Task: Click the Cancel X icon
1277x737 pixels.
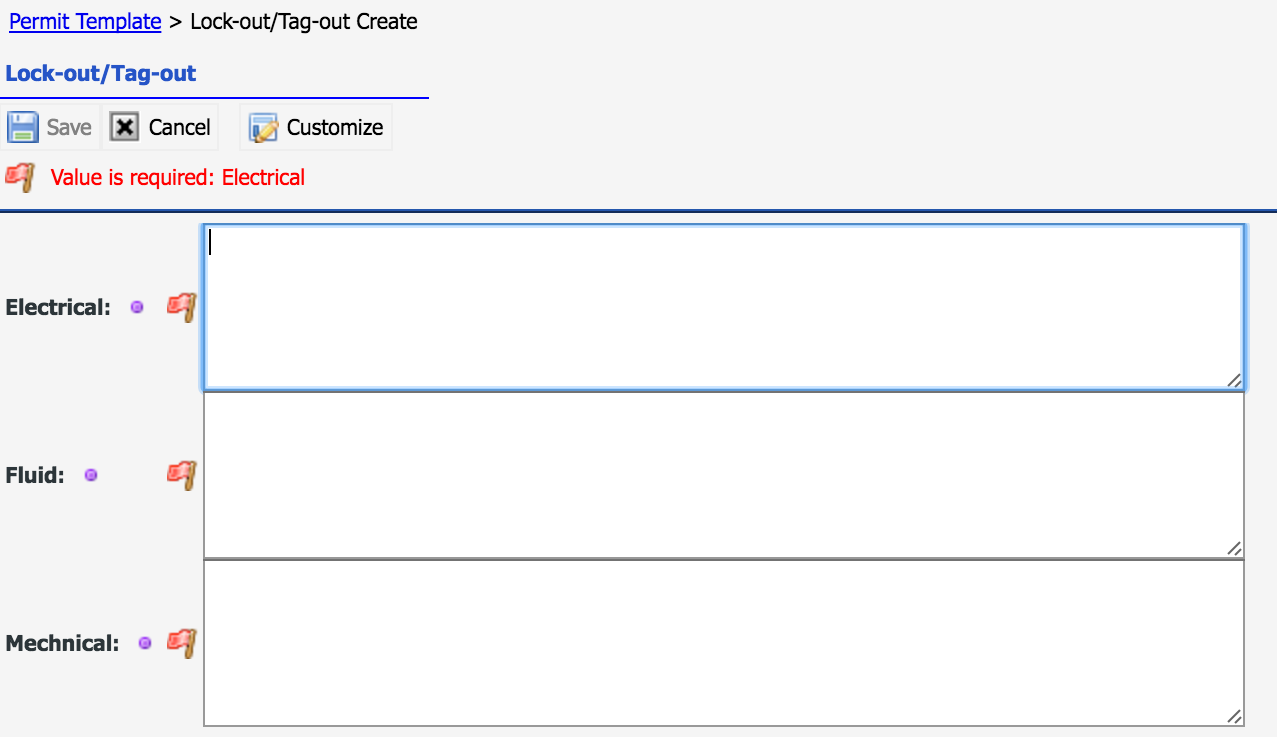Action: coord(124,127)
